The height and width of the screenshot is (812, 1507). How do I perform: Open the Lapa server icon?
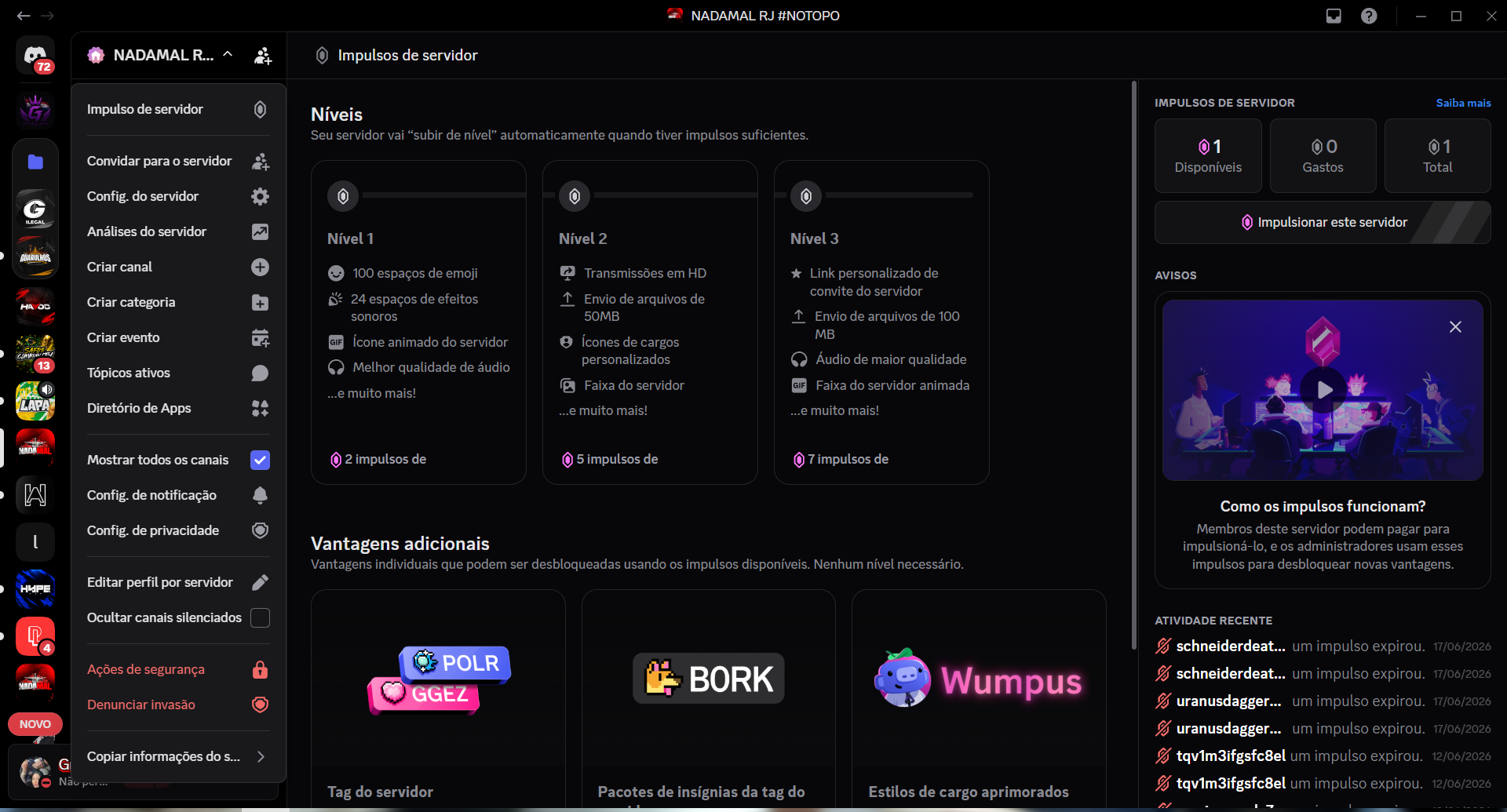pos(35,401)
